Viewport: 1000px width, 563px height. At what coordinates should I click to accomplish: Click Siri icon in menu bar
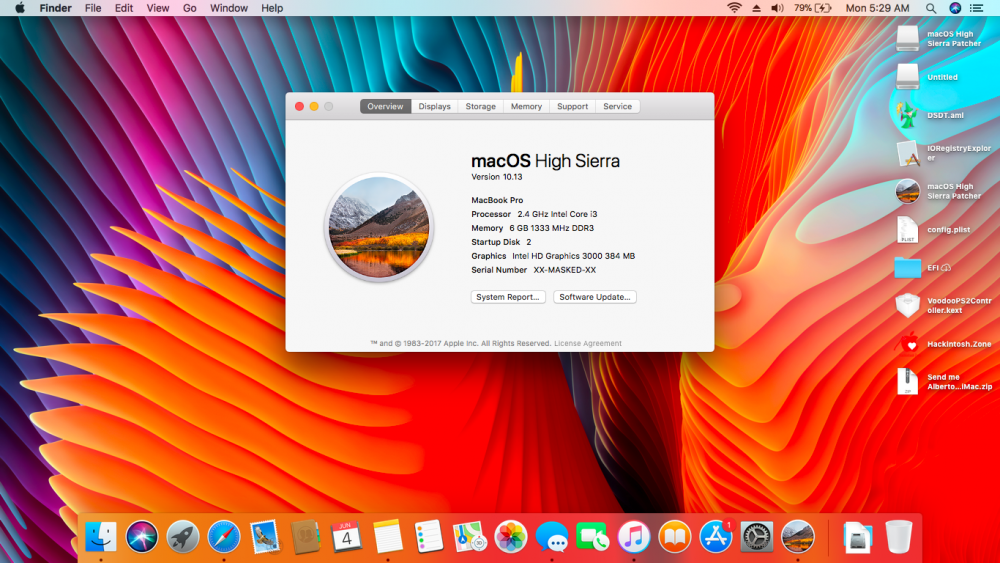point(955,8)
